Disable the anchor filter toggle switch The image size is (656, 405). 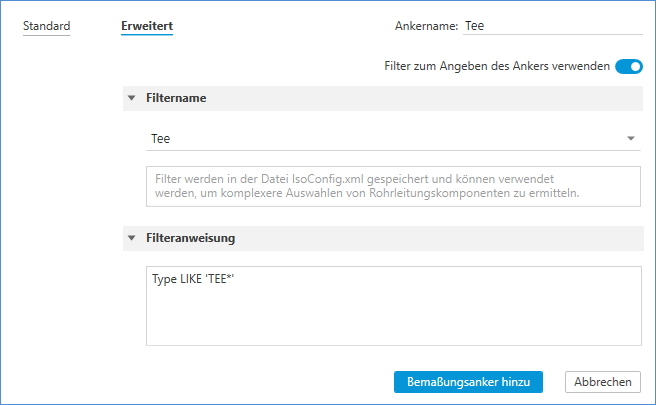click(628, 67)
